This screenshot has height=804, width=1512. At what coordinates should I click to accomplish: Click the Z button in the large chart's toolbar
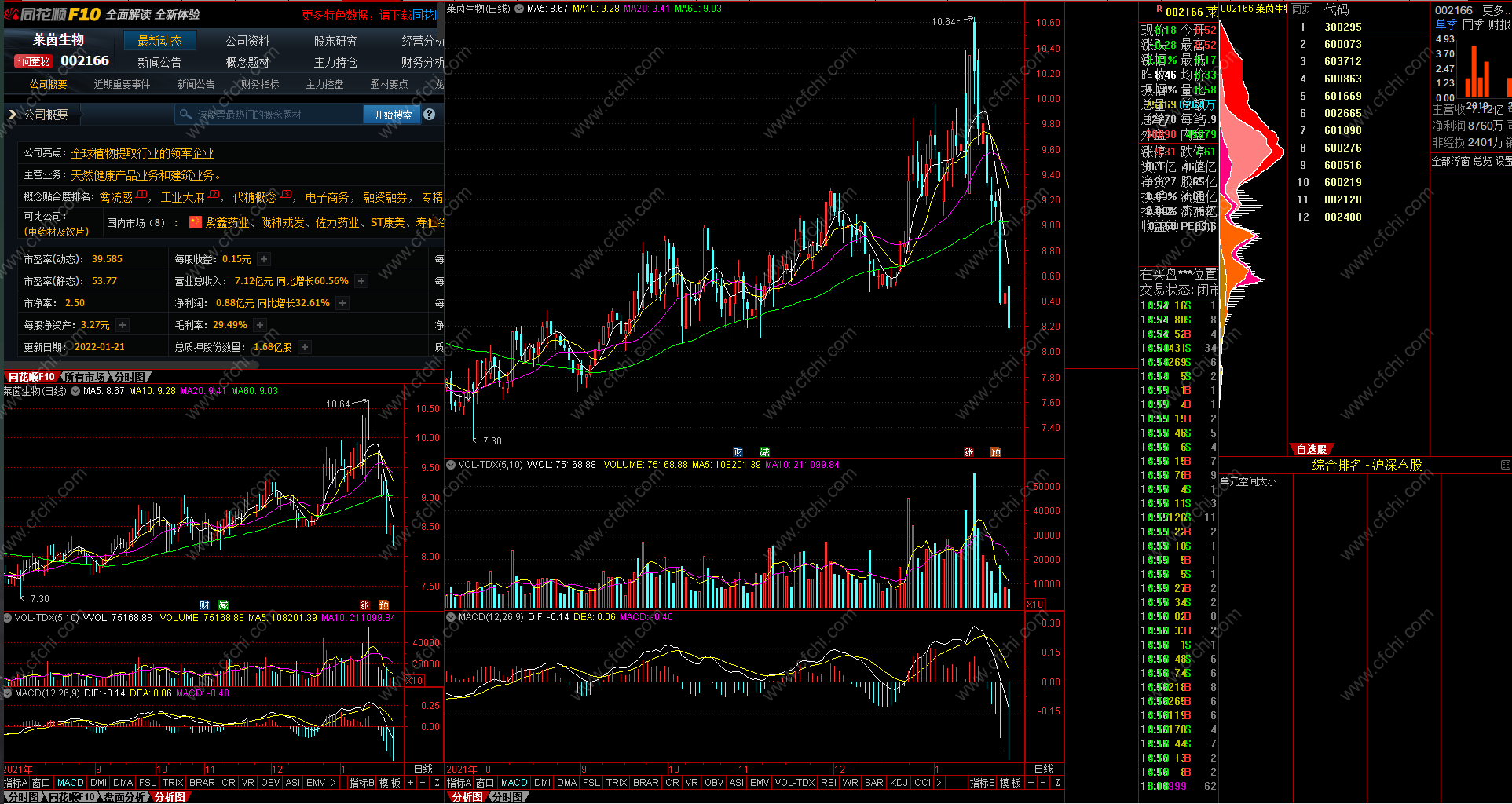[x=1057, y=783]
